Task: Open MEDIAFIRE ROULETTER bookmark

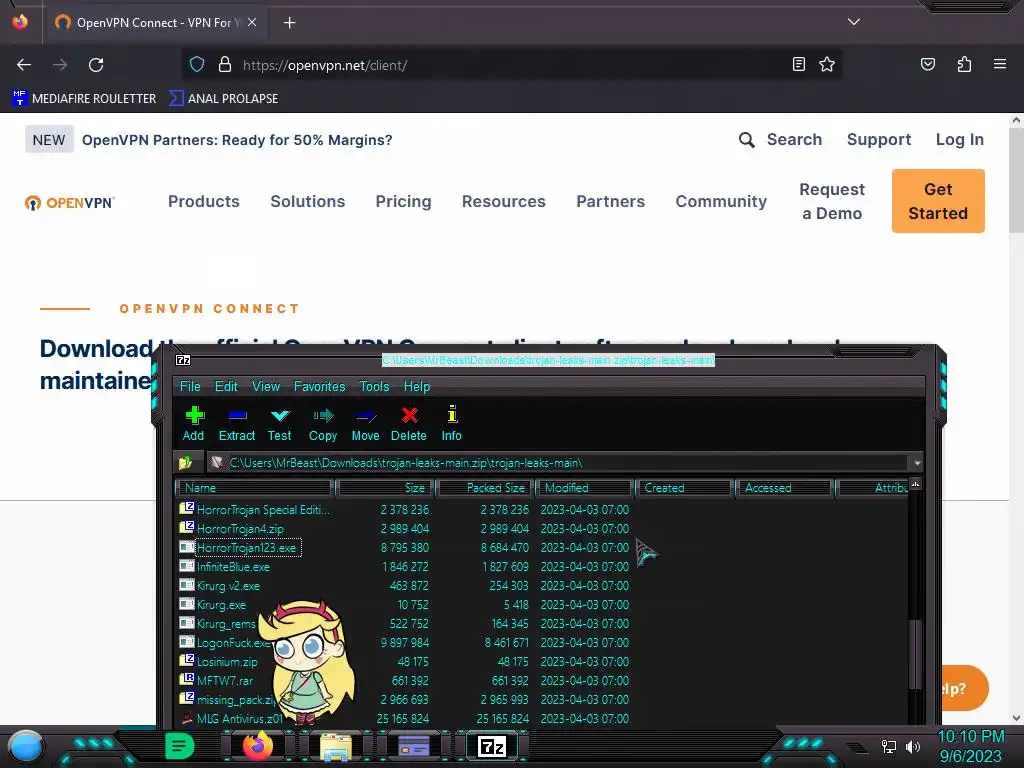Action: coord(84,99)
